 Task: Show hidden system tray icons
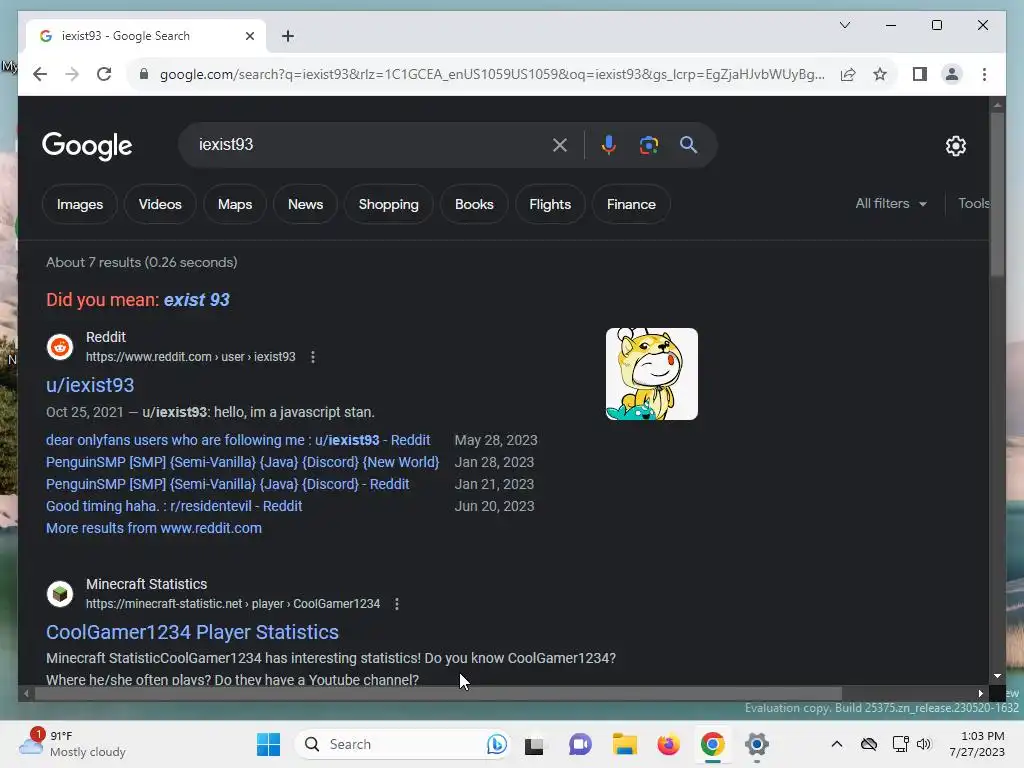tap(837, 744)
